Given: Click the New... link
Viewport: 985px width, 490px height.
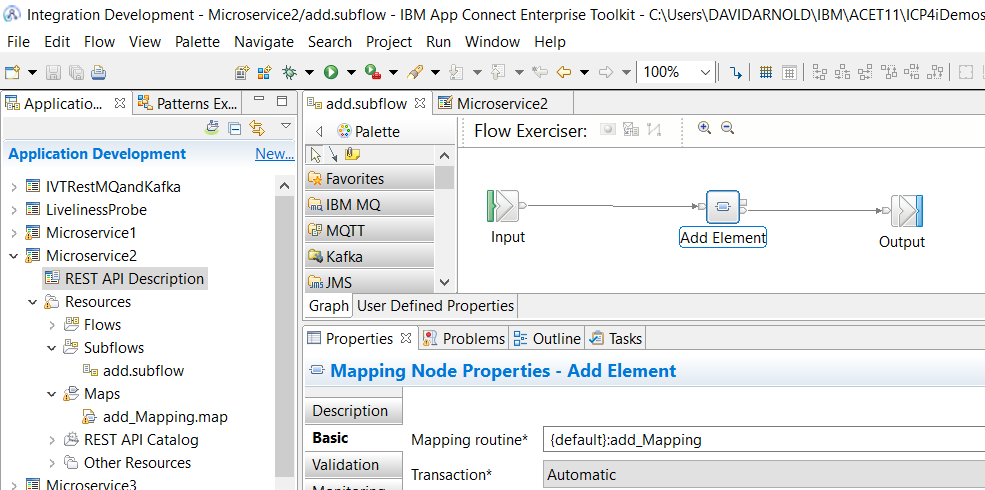Looking at the screenshot, I should click(x=275, y=154).
